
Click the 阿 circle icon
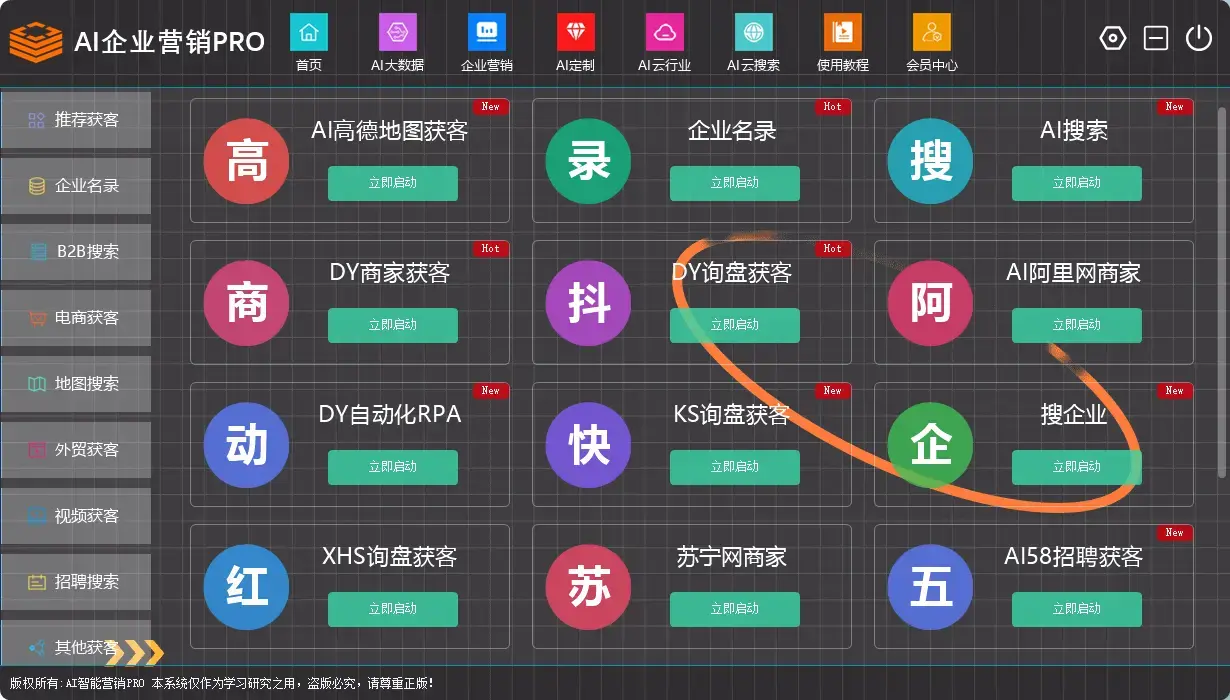coord(930,303)
